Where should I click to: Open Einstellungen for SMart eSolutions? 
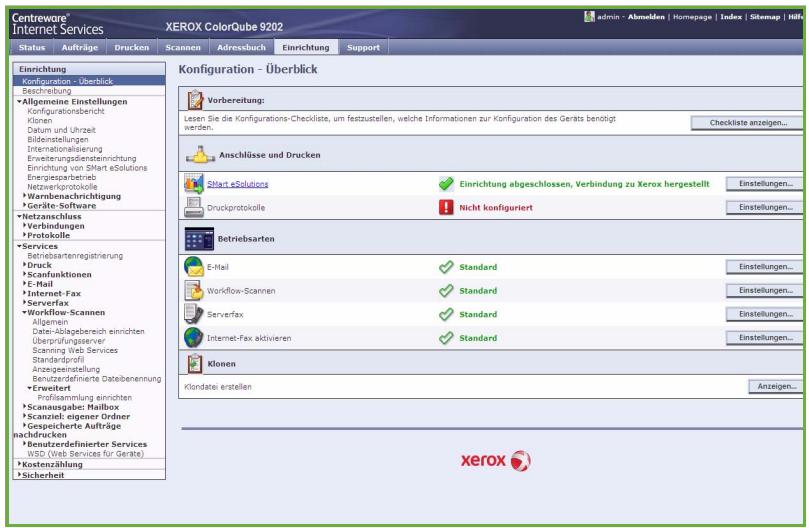[765, 184]
